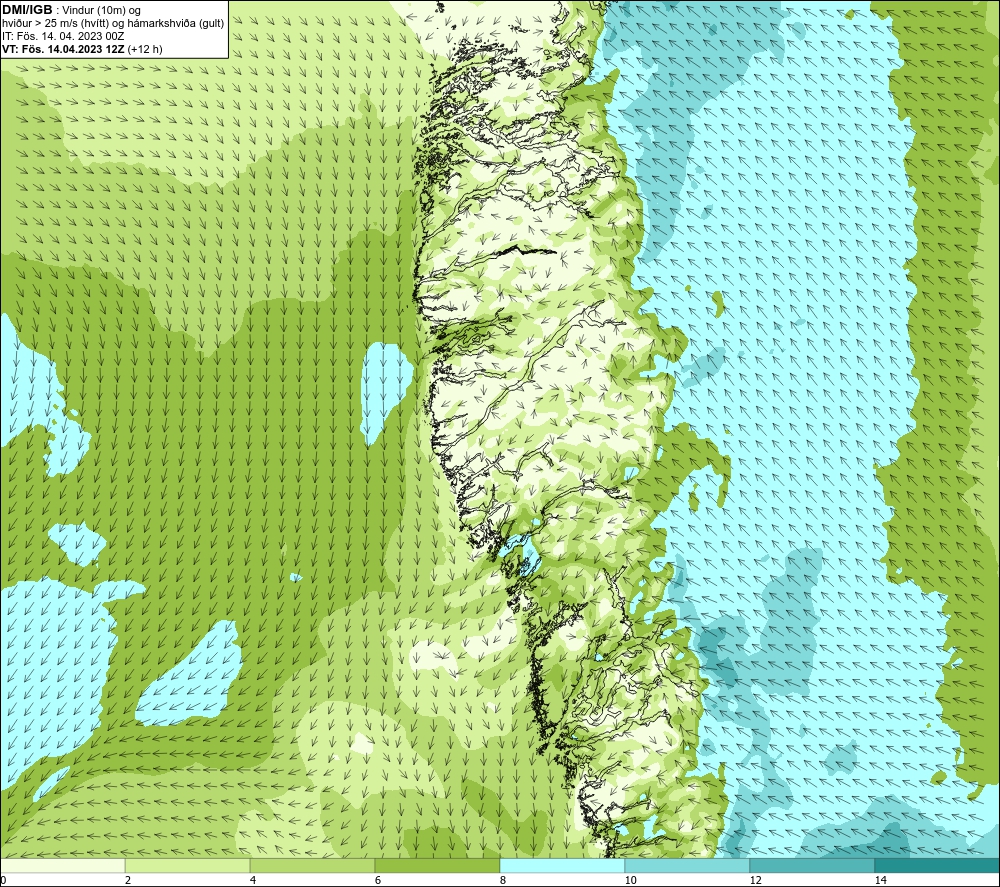Click the 4–6 m/s green color band
The image size is (1000, 887).
[312, 865]
